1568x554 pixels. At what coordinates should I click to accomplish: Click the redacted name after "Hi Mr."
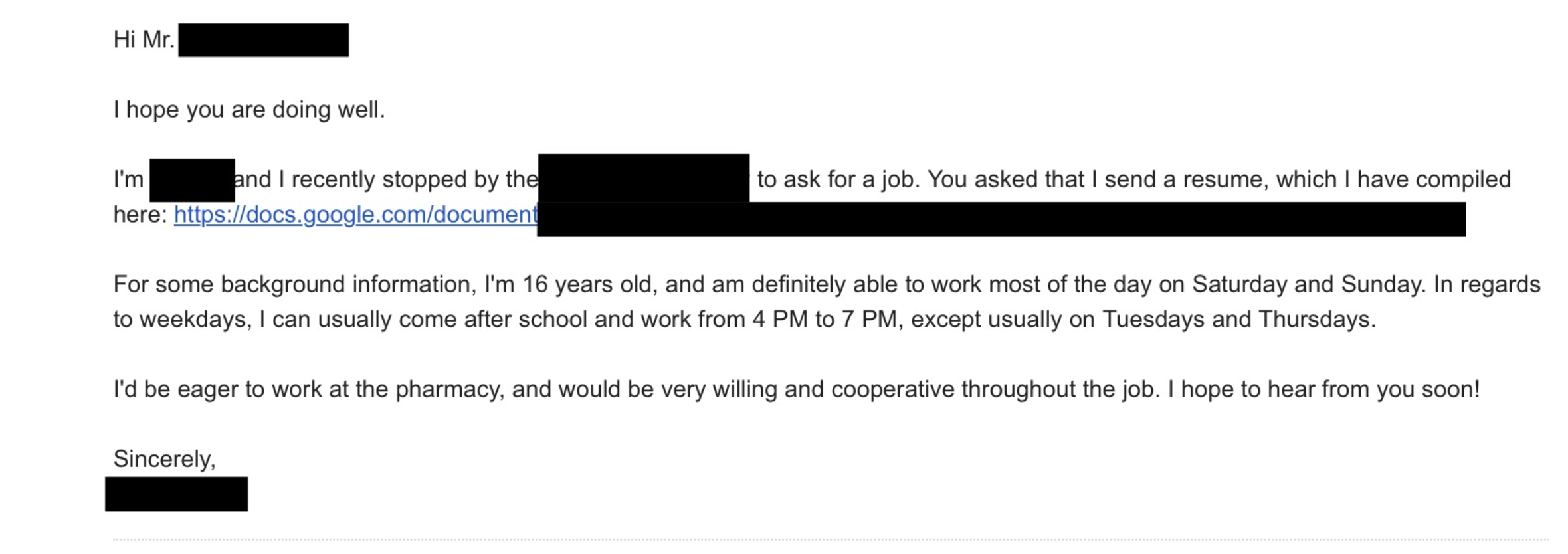click(263, 40)
